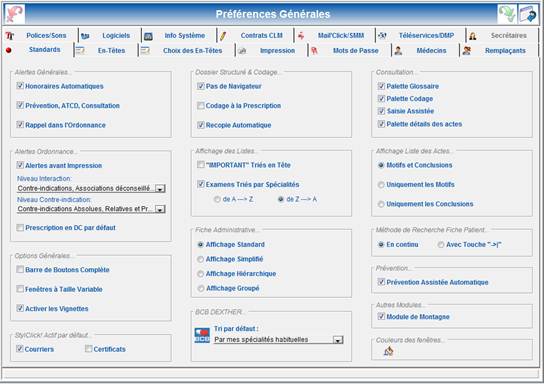Click the BCB Dexther logo icon

coord(202,335)
